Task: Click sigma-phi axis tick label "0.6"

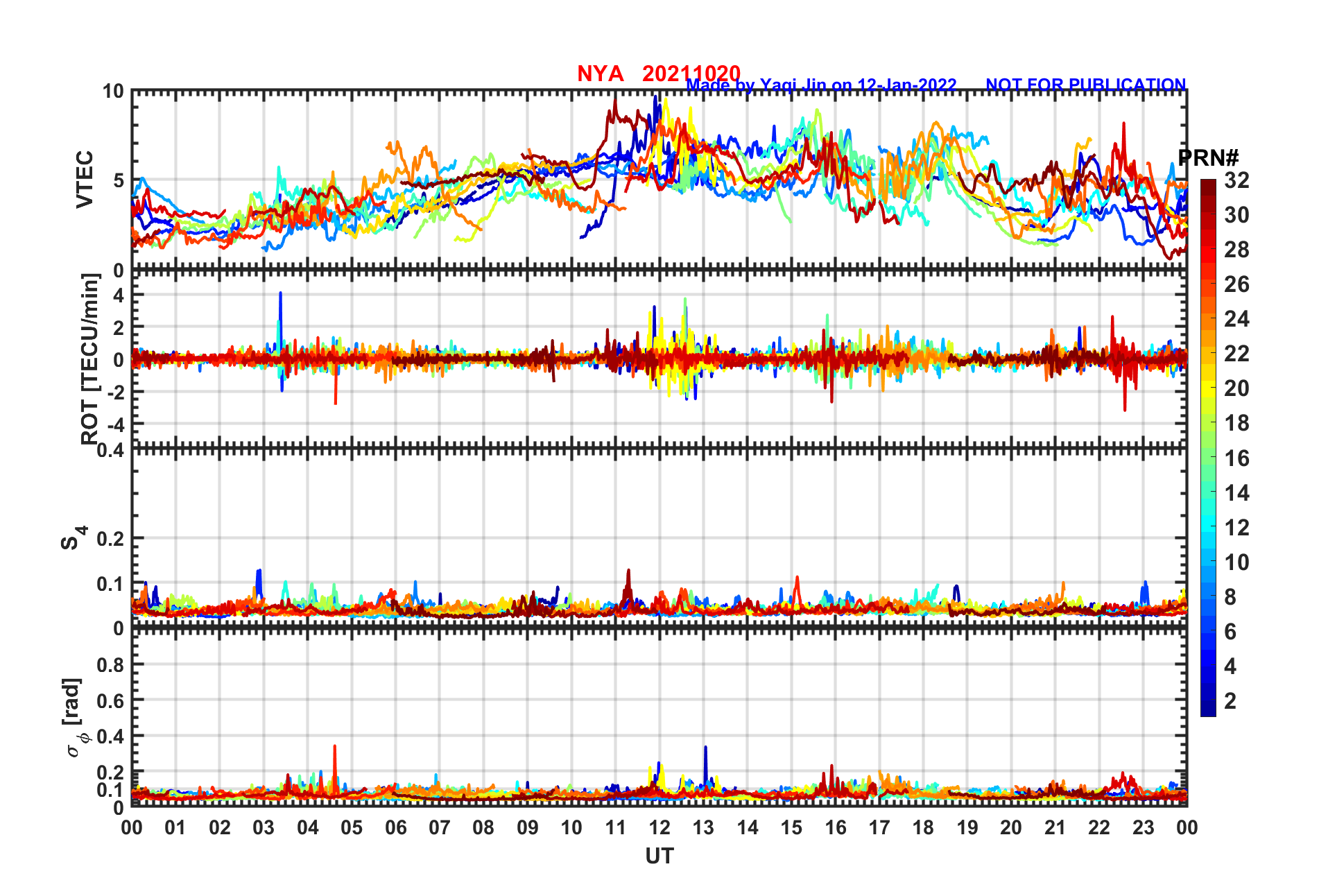Action: (x=110, y=700)
